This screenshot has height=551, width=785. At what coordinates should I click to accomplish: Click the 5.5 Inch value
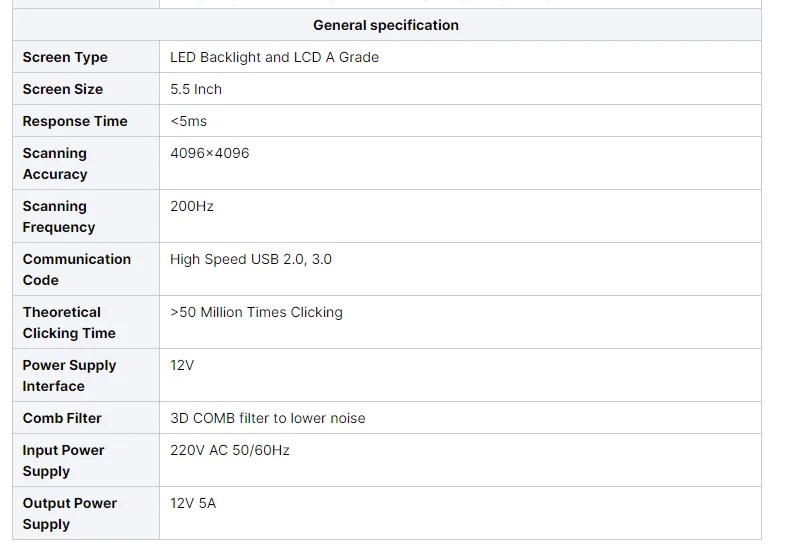(196, 89)
